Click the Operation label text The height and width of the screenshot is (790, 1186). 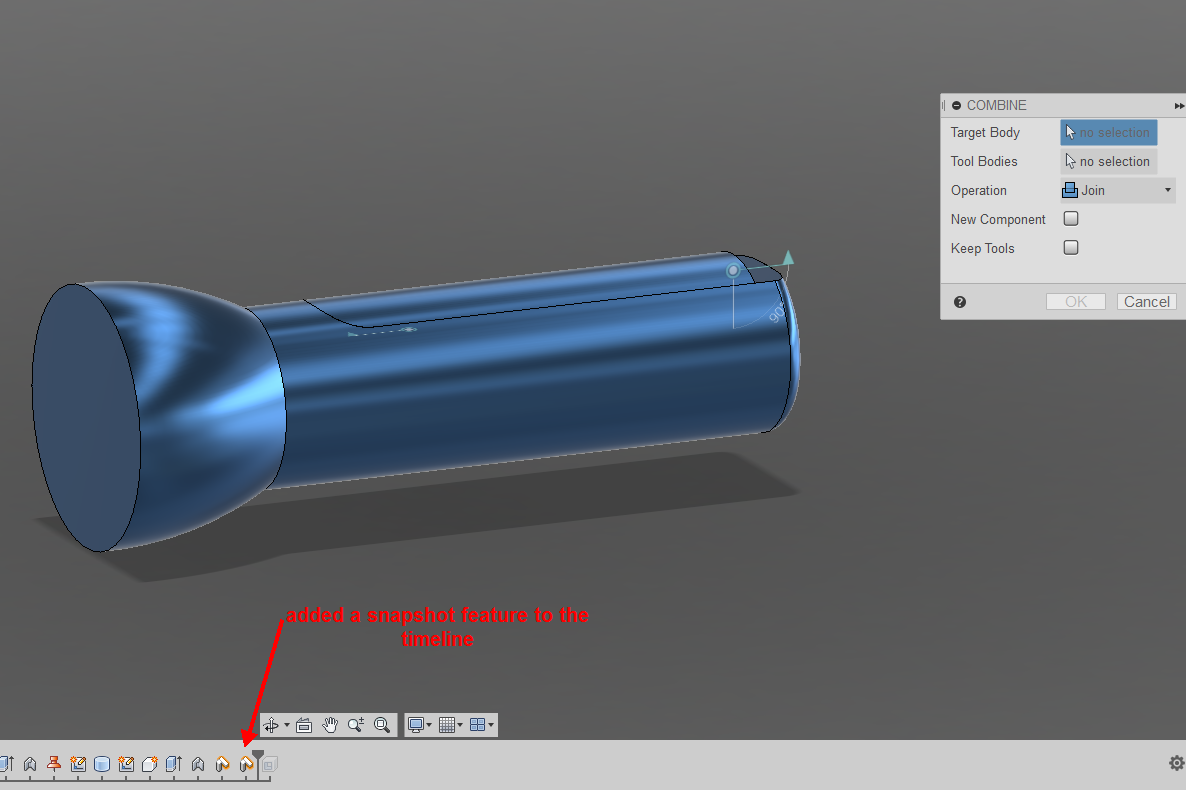(x=979, y=191)
